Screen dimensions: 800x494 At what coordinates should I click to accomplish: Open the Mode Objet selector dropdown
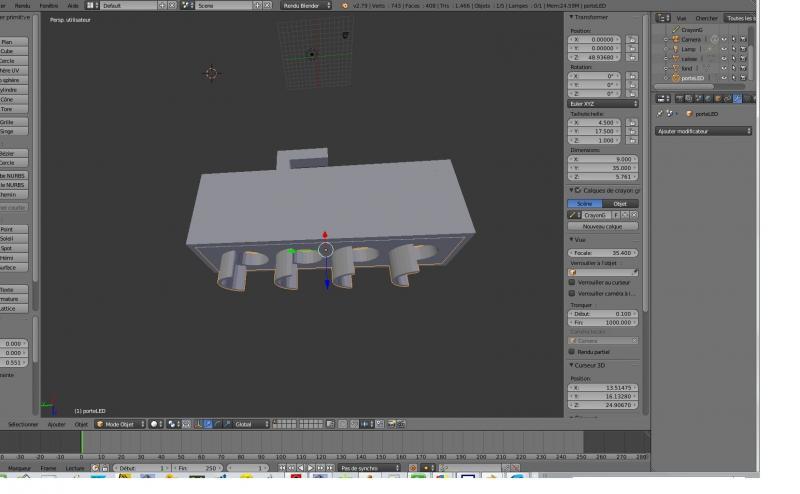119,424
